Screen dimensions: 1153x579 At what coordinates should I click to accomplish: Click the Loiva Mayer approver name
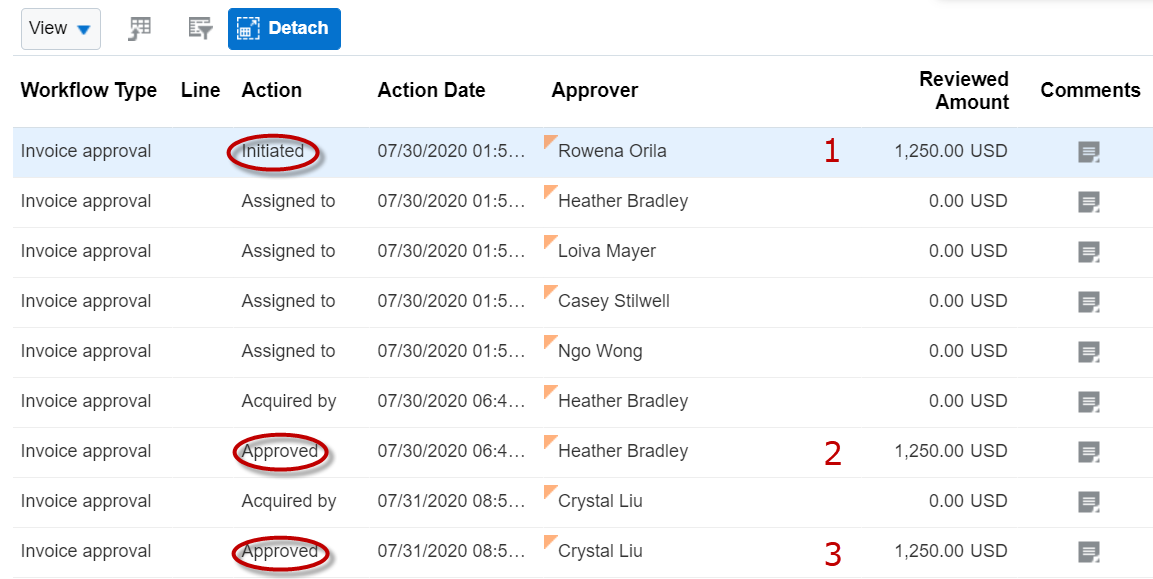click(607, 252)
